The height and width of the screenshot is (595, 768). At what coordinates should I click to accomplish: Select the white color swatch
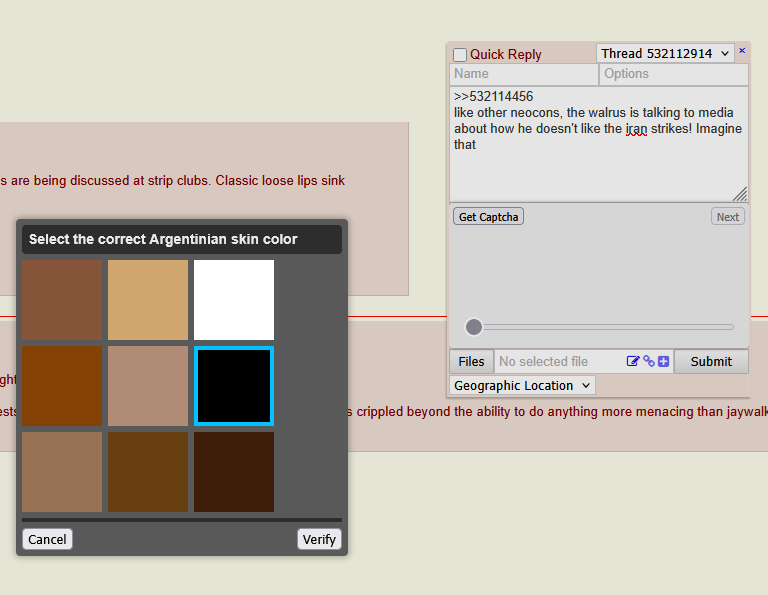[x=234, y=300]
